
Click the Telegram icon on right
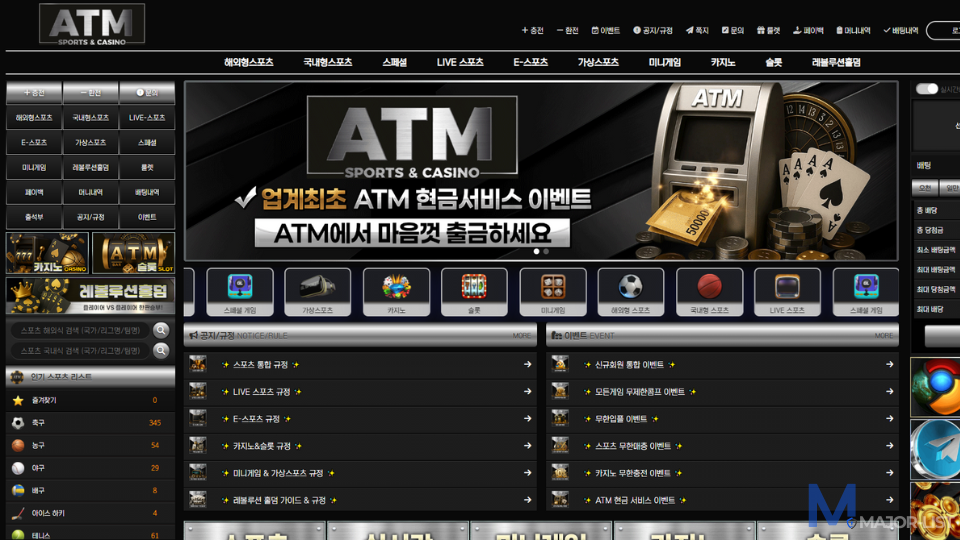pyautogui.click(x=936, y=449)
